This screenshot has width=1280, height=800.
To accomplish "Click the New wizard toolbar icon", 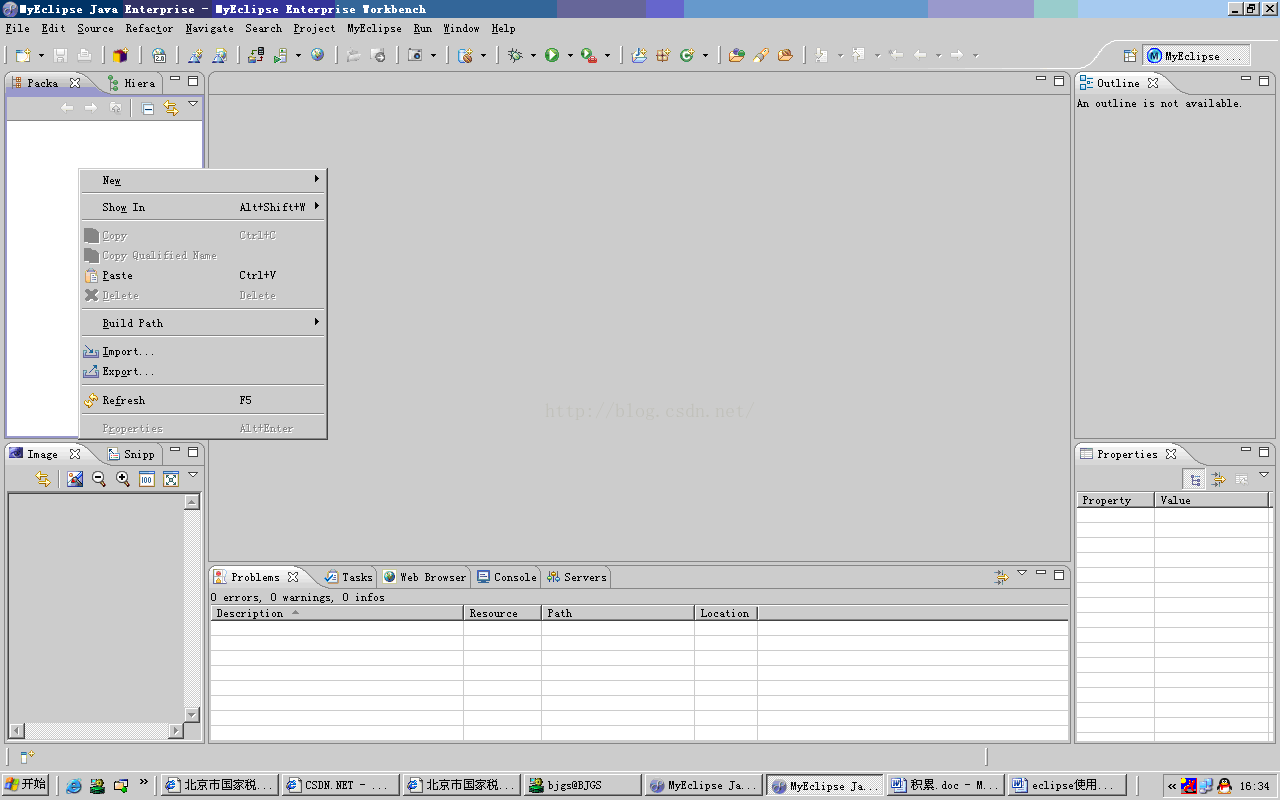I will pos(23,56).
